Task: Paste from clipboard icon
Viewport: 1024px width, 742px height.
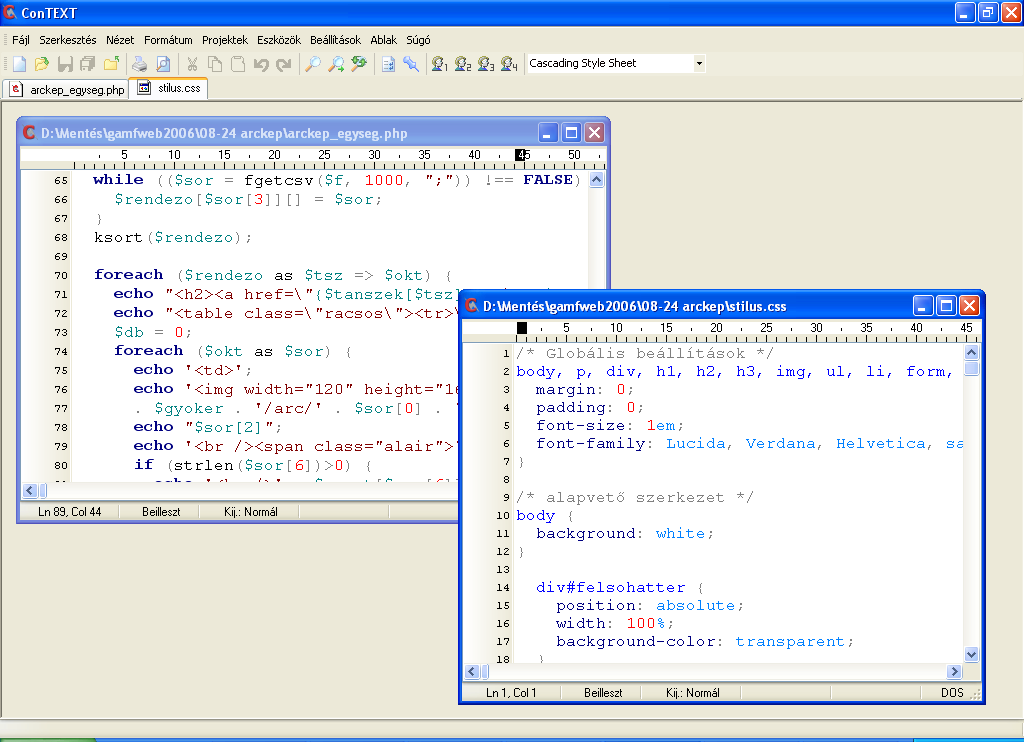Action: click(x=238, y=63)
